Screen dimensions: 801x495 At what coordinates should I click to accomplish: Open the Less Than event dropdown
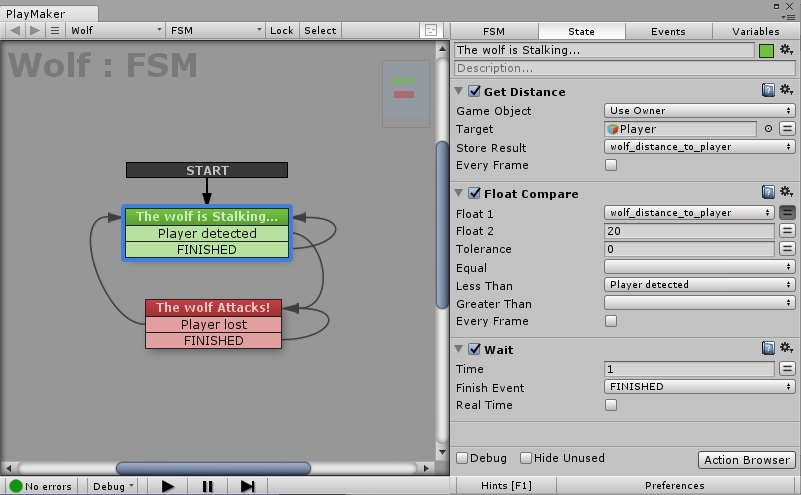(x=699, y=285)
